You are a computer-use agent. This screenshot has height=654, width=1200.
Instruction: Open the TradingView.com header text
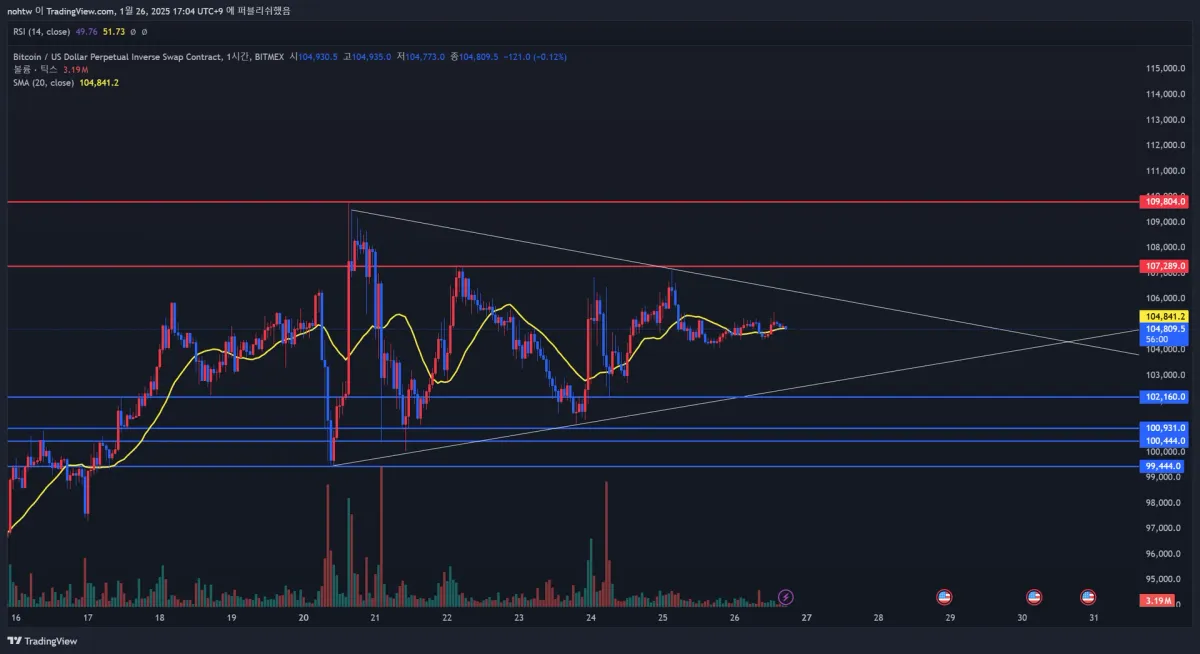[80, 11]
